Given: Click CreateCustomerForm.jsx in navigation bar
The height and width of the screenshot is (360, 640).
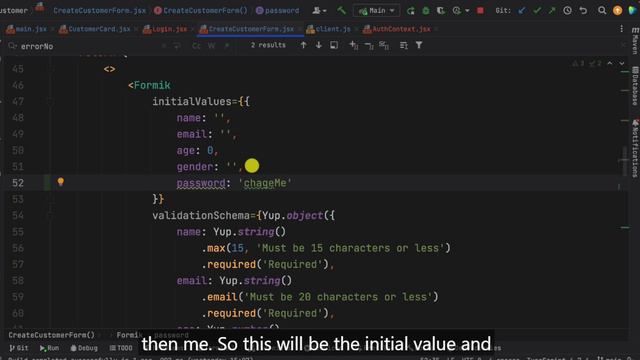Looking at the screenshot, I should (x=100, y=11).
